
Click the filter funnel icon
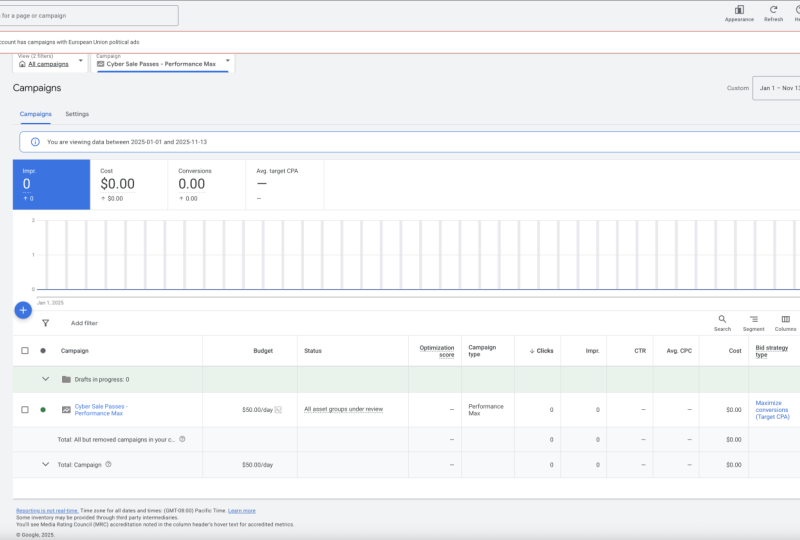[x=45, y=323]
